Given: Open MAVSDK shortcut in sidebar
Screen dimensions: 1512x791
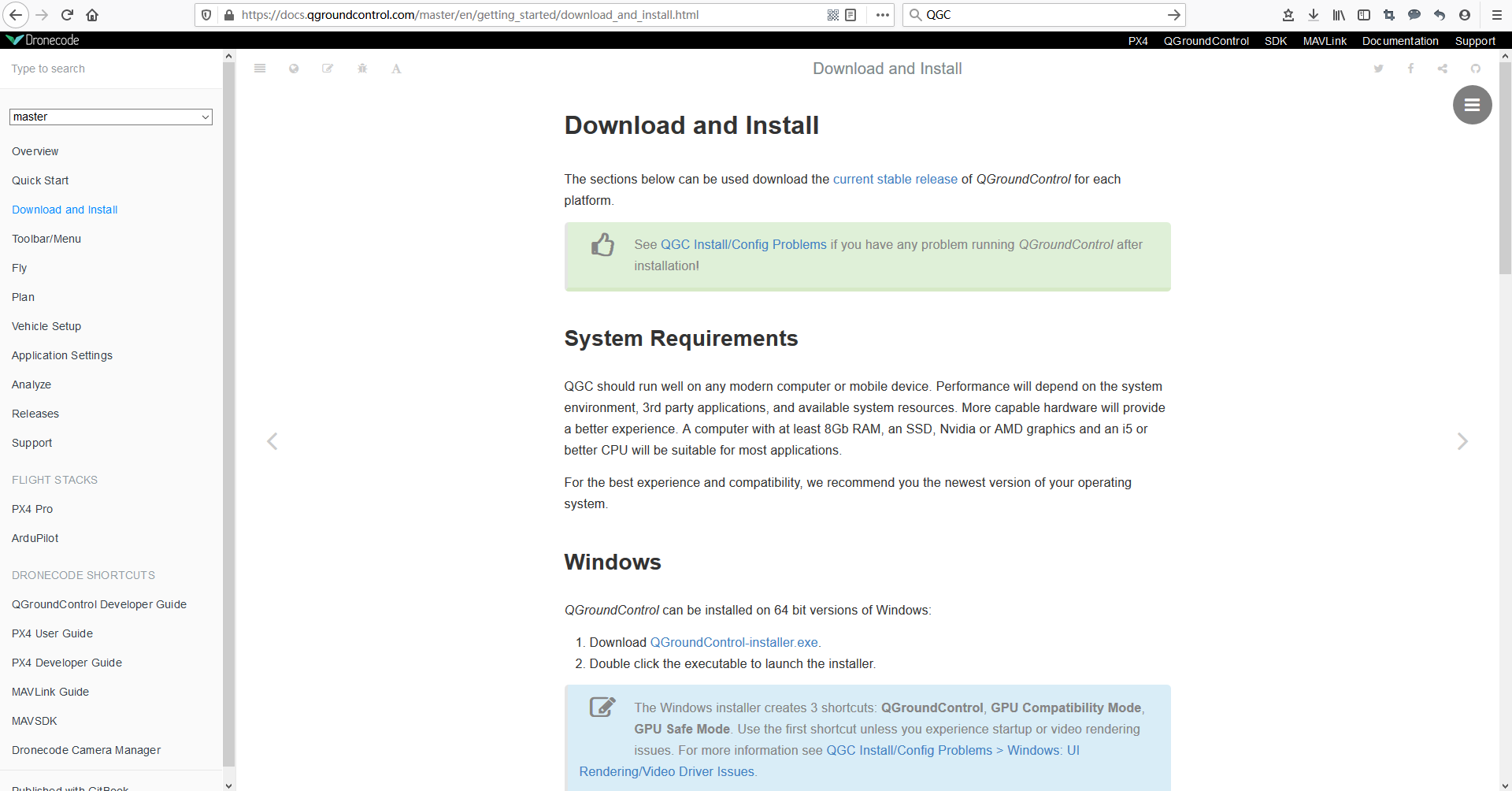Looking at the screenshot, I should coord(35,721).
